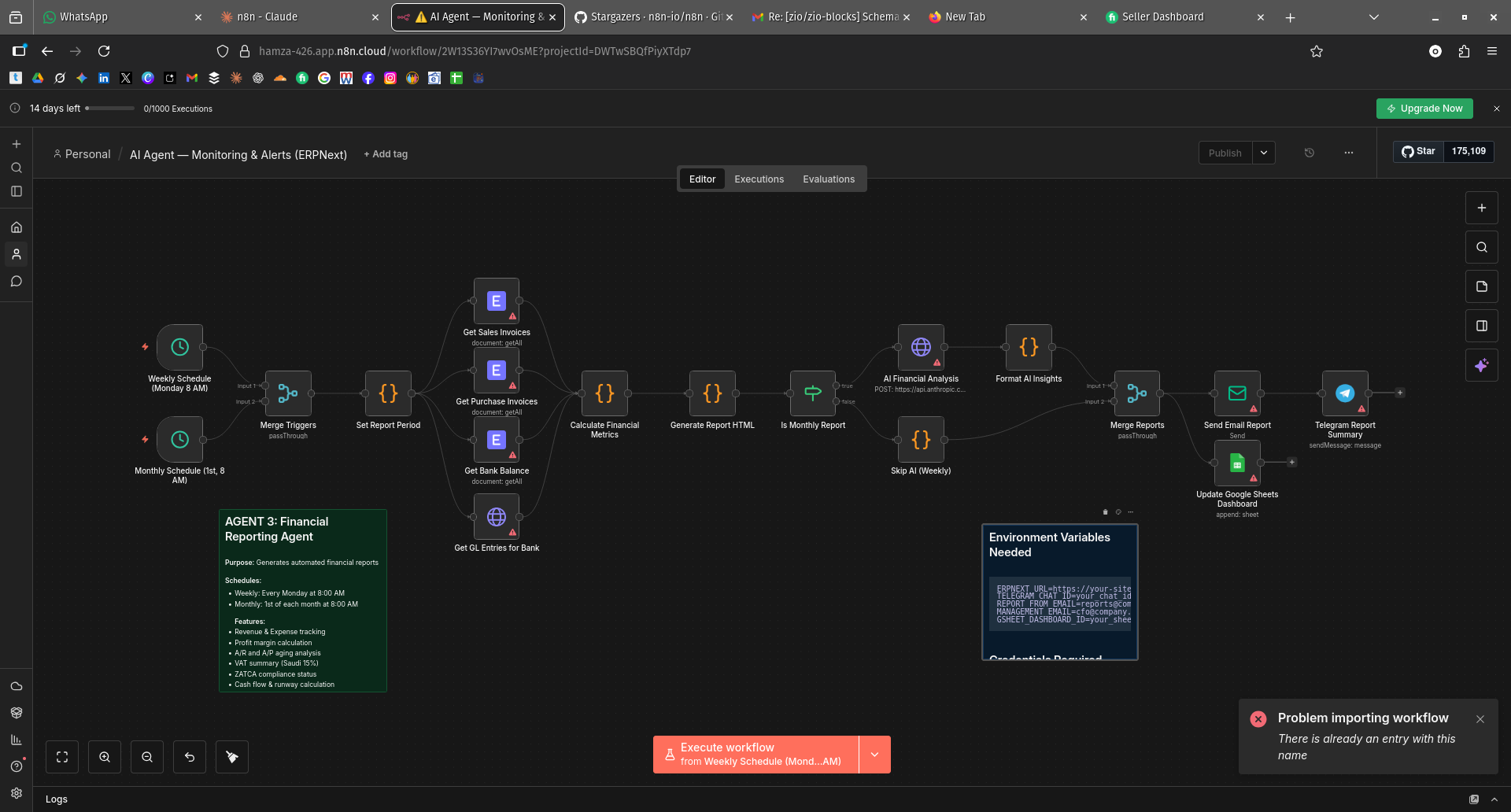This screenshot has width=1511, height=812.
Task: Open the workflow three-dots options menu
Action: pos(1349,153)
